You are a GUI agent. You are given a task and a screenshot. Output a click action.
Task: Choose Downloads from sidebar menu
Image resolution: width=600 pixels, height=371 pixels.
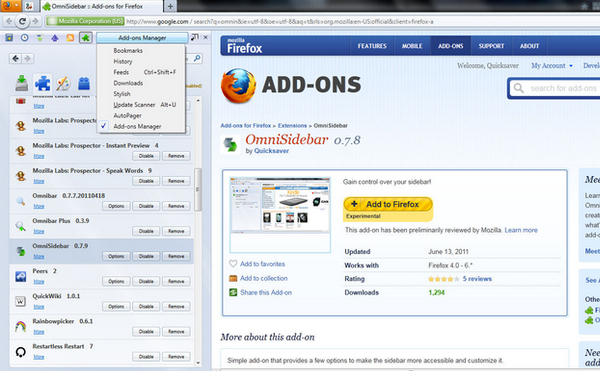[x=141, y=83]
